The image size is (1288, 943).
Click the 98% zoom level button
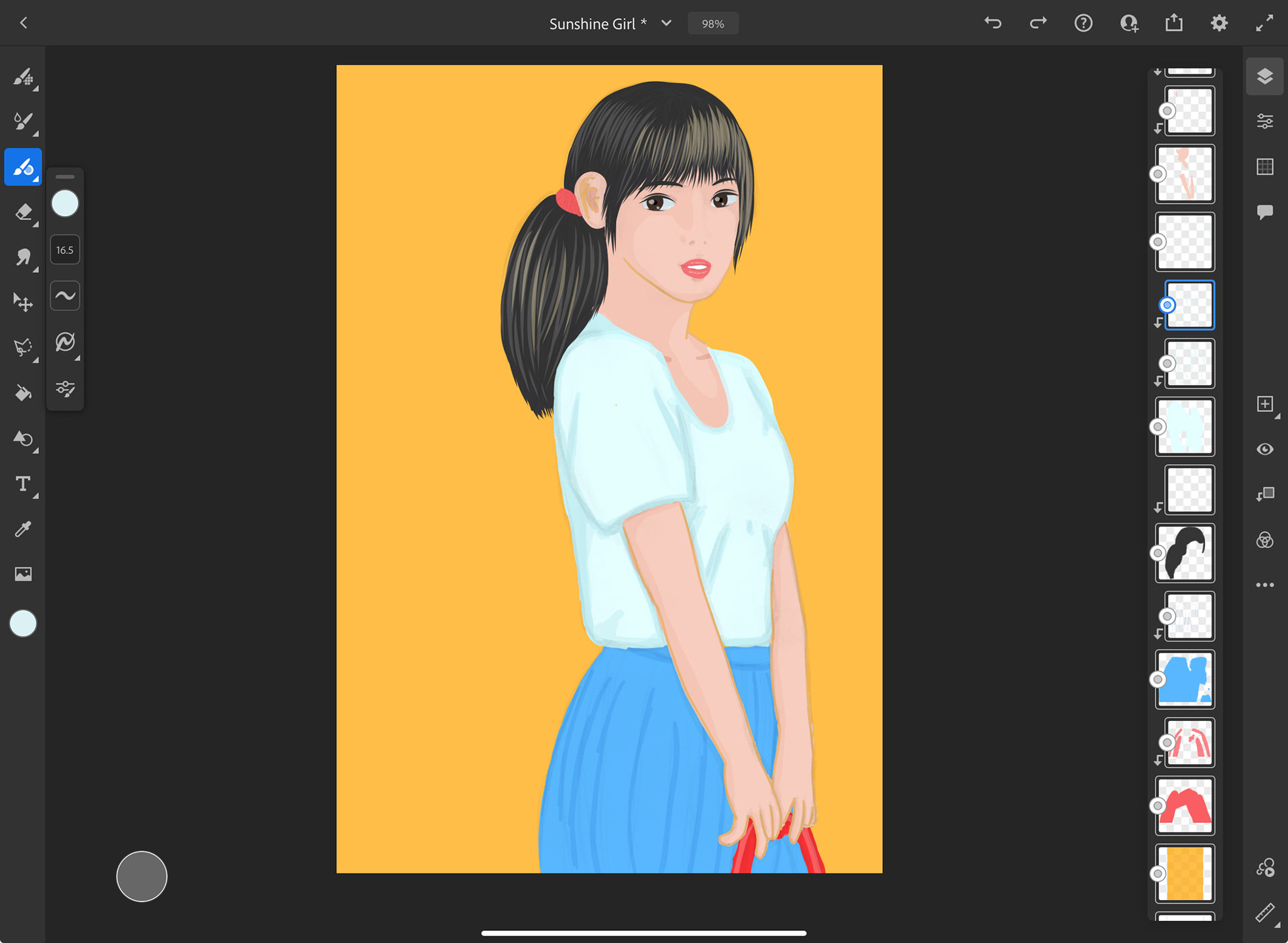tap(712, 23)
